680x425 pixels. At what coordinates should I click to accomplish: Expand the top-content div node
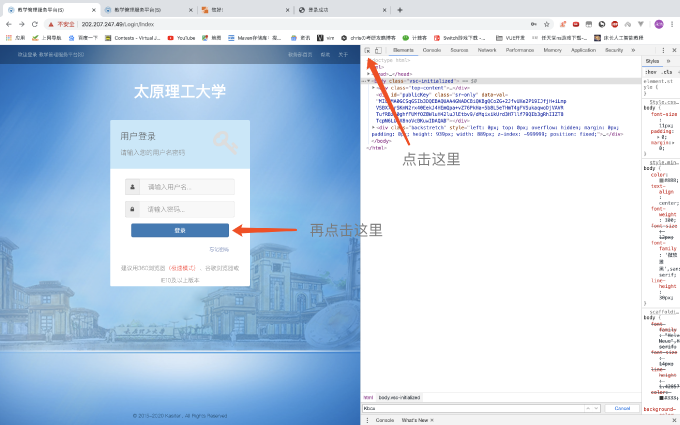[373, 88]
